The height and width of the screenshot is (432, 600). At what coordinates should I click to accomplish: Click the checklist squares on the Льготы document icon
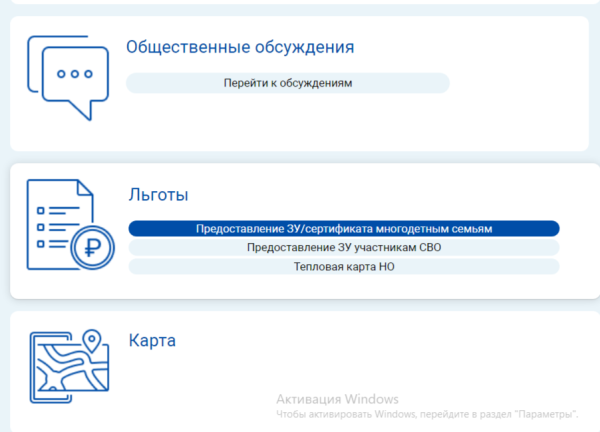tap(40, 228)
